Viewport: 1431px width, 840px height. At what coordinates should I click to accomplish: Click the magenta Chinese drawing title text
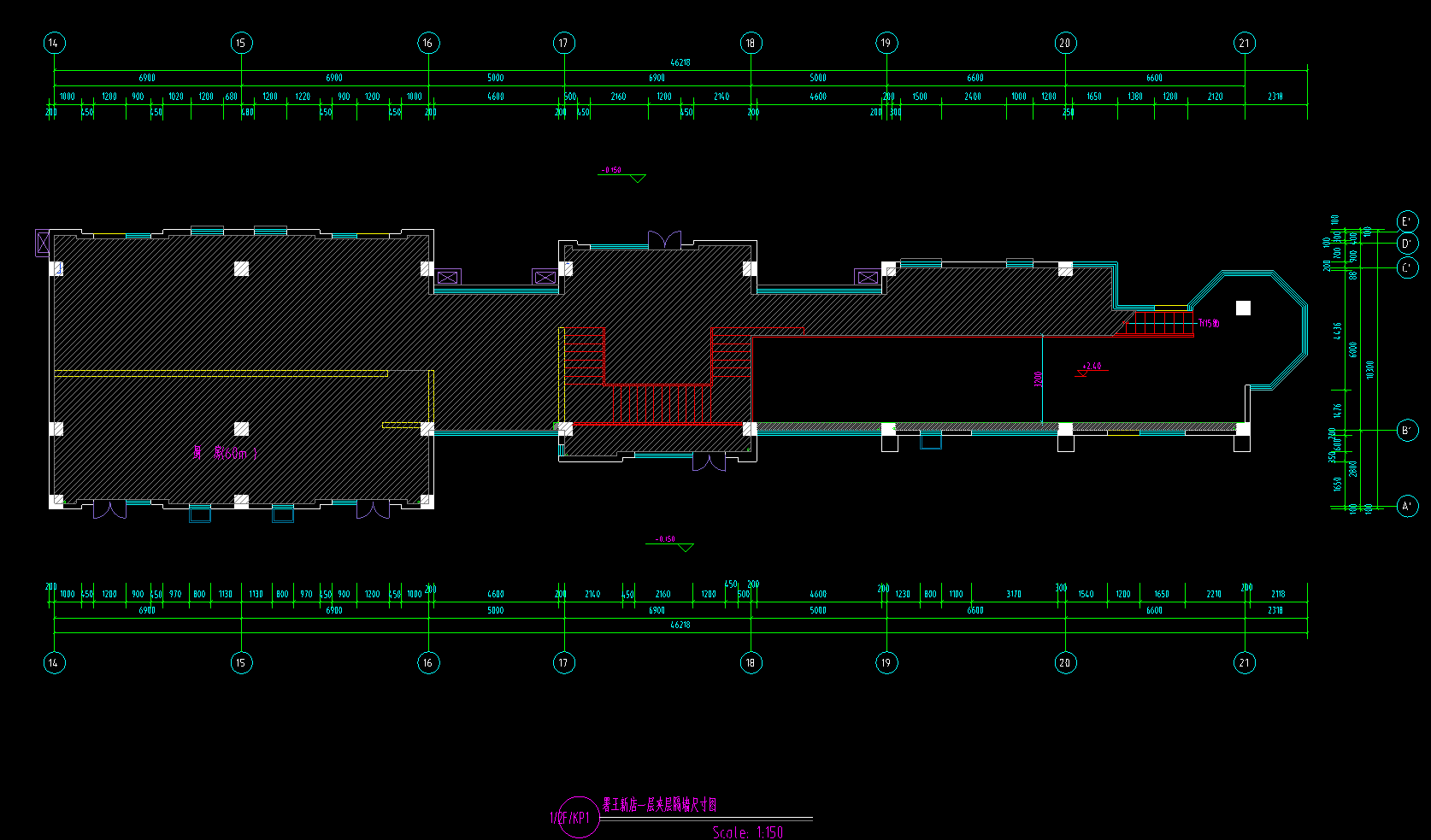click(660, 805)
